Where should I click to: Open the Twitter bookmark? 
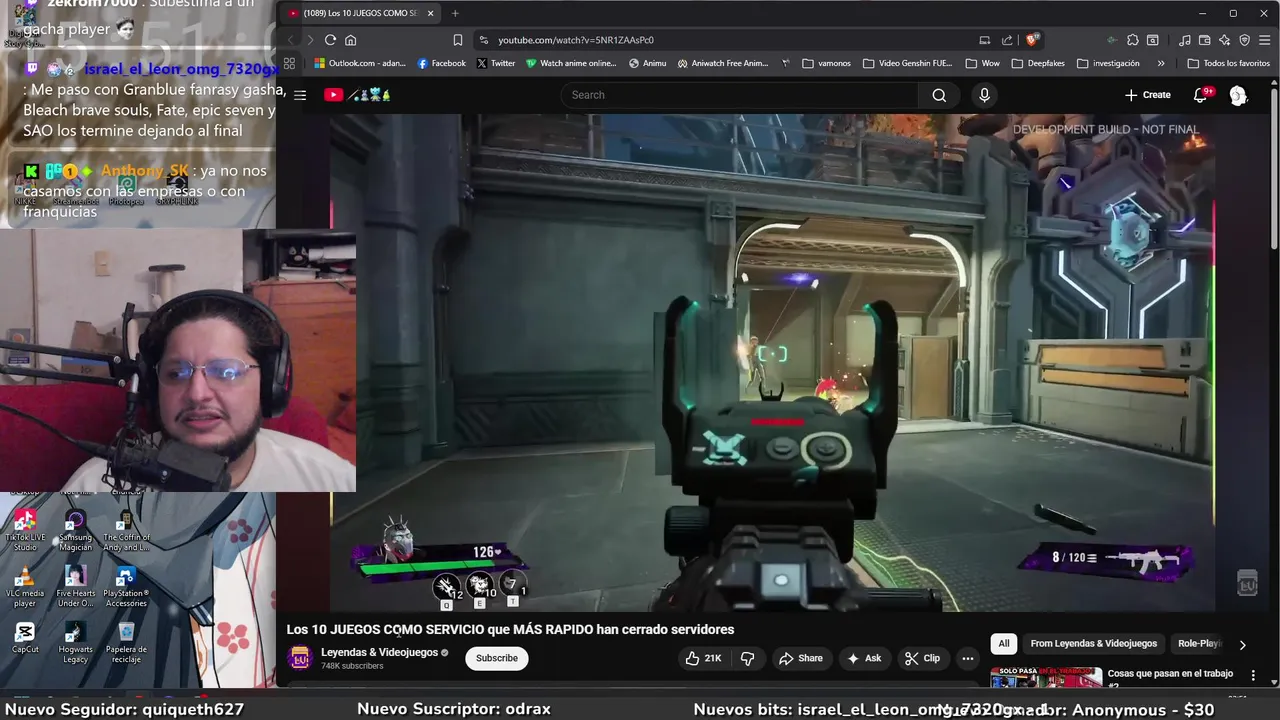point(495,63)
